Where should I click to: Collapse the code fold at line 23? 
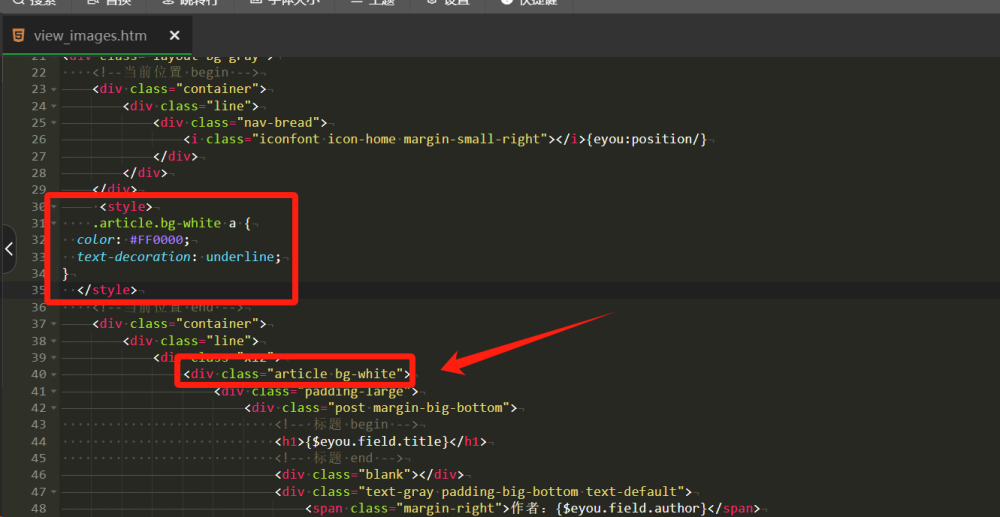click(54, 89)
